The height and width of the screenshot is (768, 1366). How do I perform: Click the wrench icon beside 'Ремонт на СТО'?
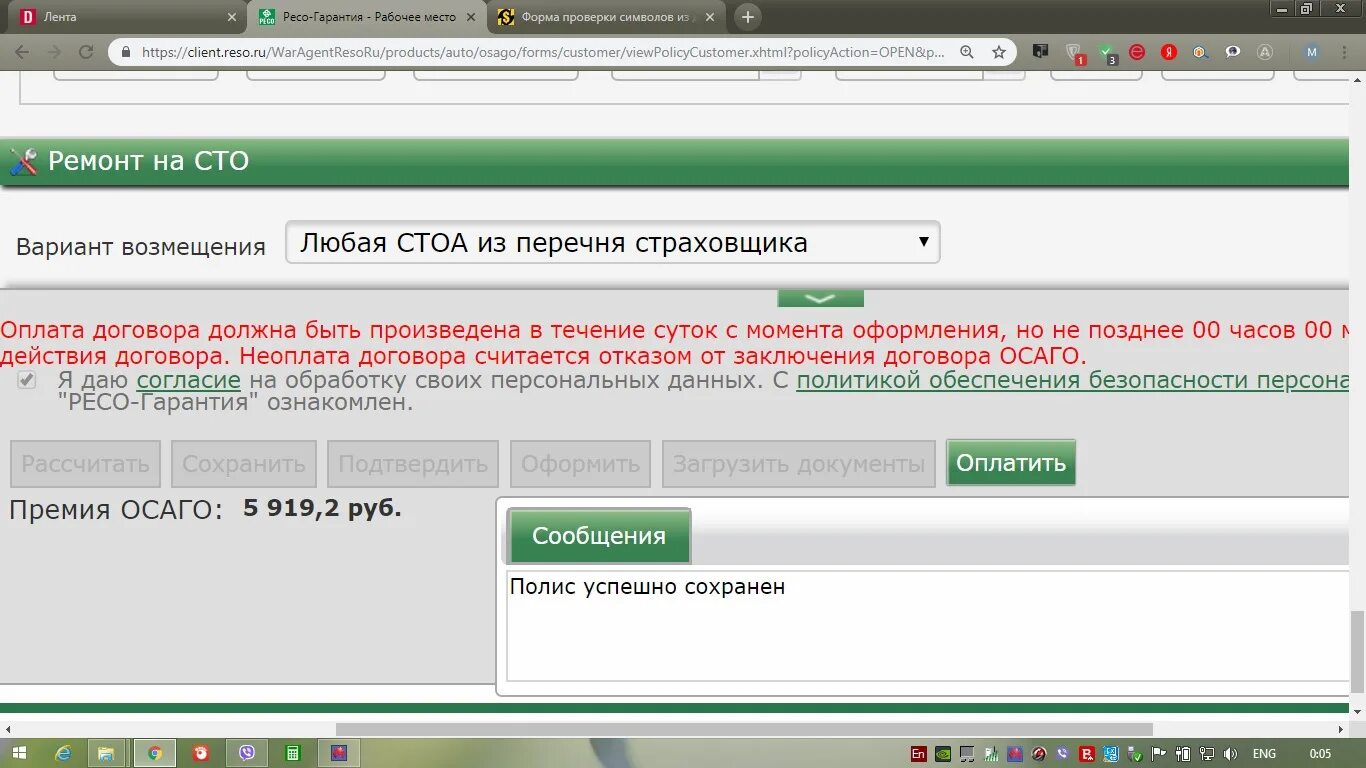pos(22,161)
